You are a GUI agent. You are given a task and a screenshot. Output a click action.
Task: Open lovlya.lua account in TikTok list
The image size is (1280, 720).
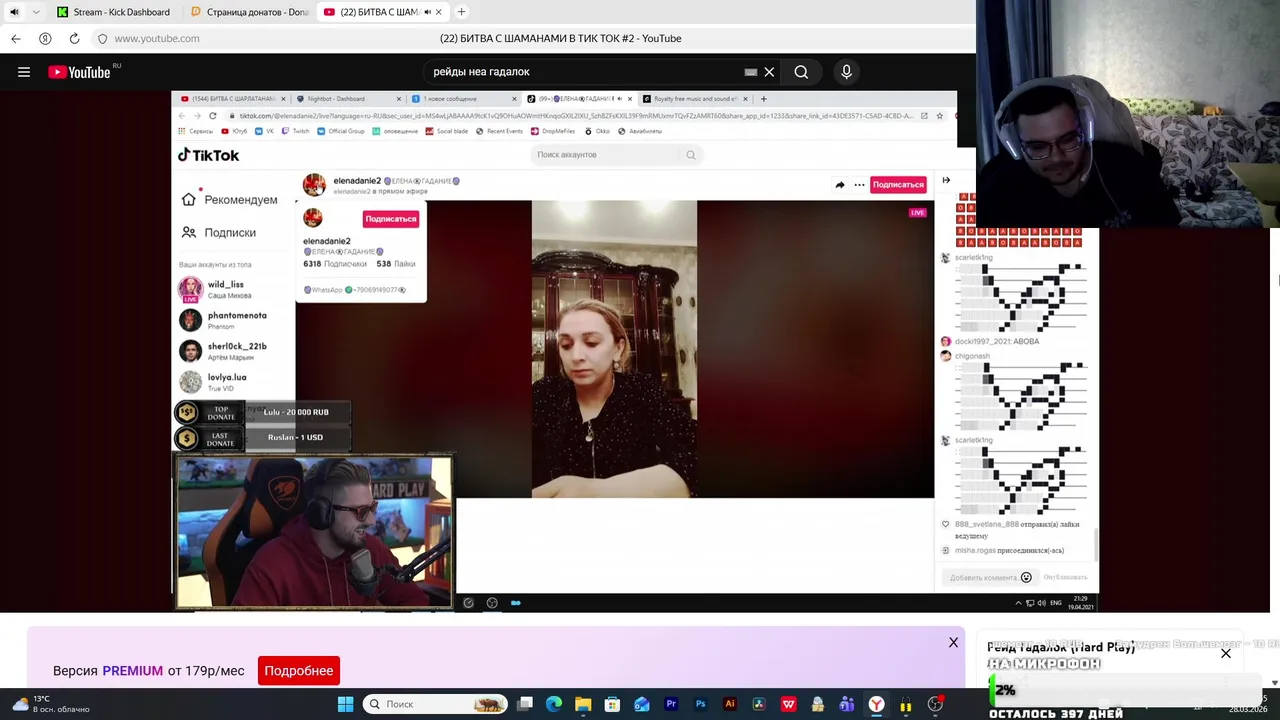coord(213,382)
